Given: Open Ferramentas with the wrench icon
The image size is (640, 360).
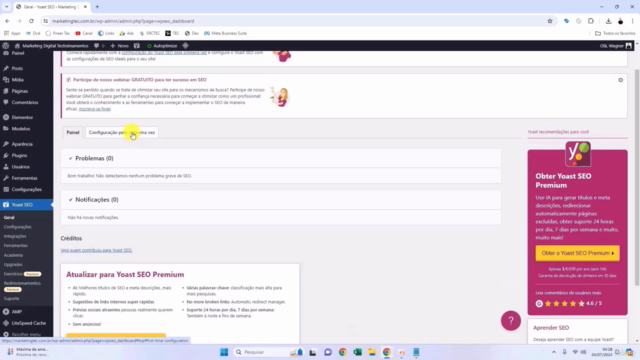Looking at the screenshot, I should pos(24,178).
